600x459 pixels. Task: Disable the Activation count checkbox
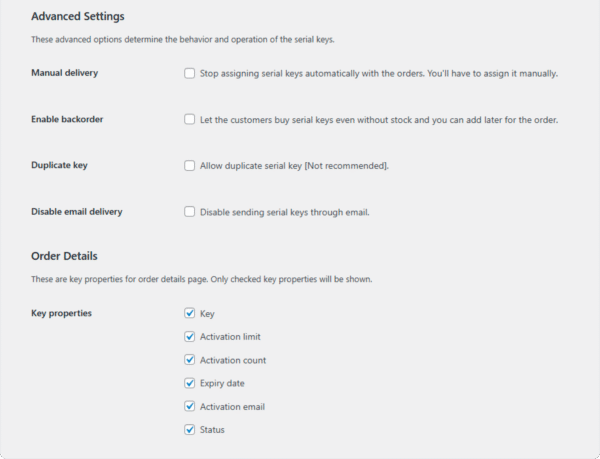[x=190, y=360]
